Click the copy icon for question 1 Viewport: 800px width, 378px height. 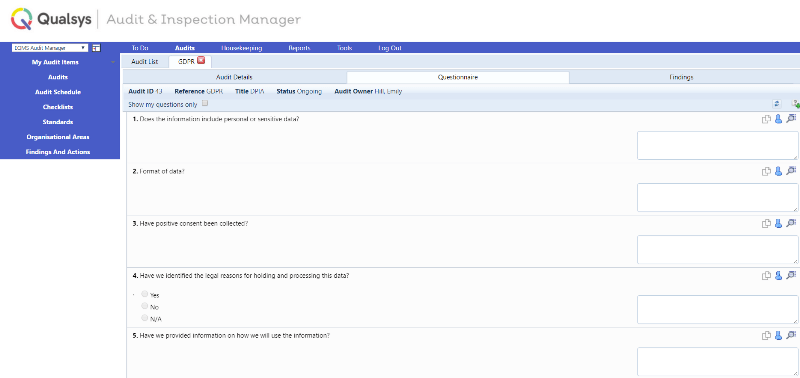tap(766, 119)
